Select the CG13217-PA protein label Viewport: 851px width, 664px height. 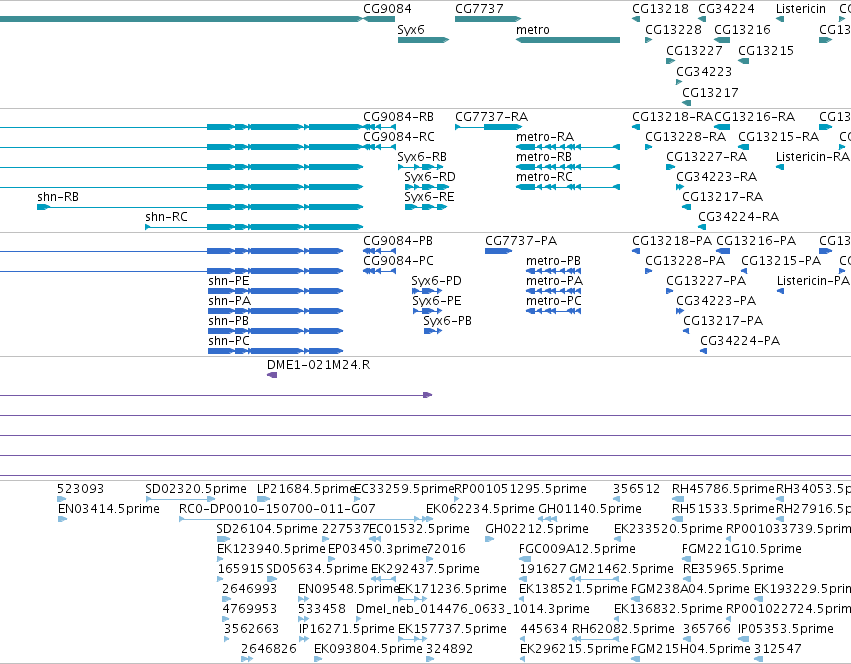722,321
